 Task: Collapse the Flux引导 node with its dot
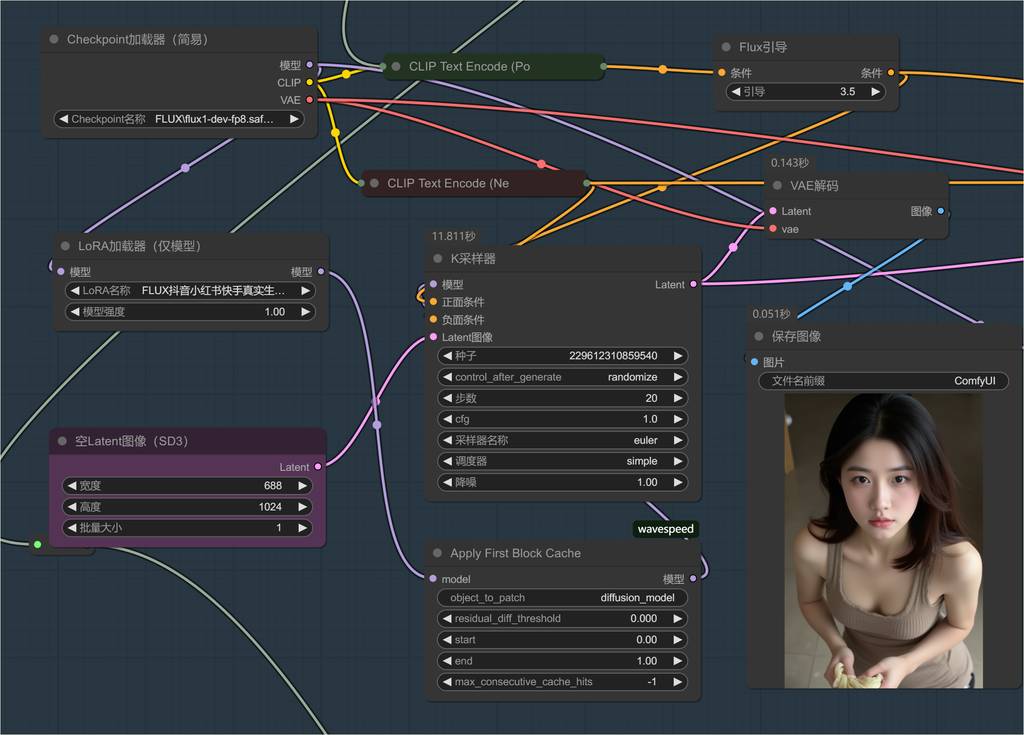click(726, 47)
